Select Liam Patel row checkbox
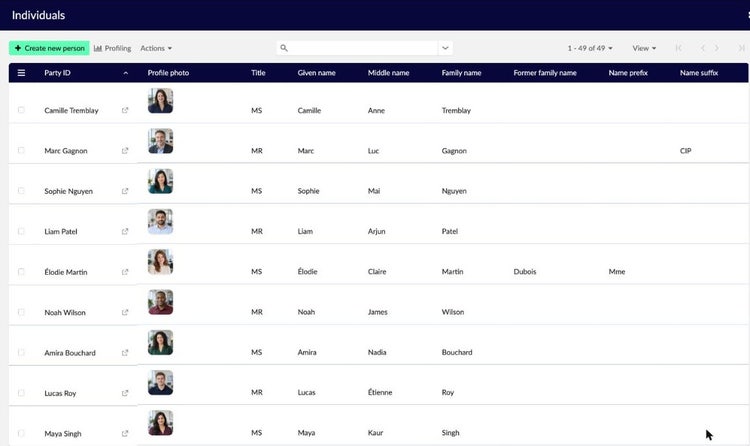Image resolution: width=750 pixels, height=446 pixels. (21, 231)
